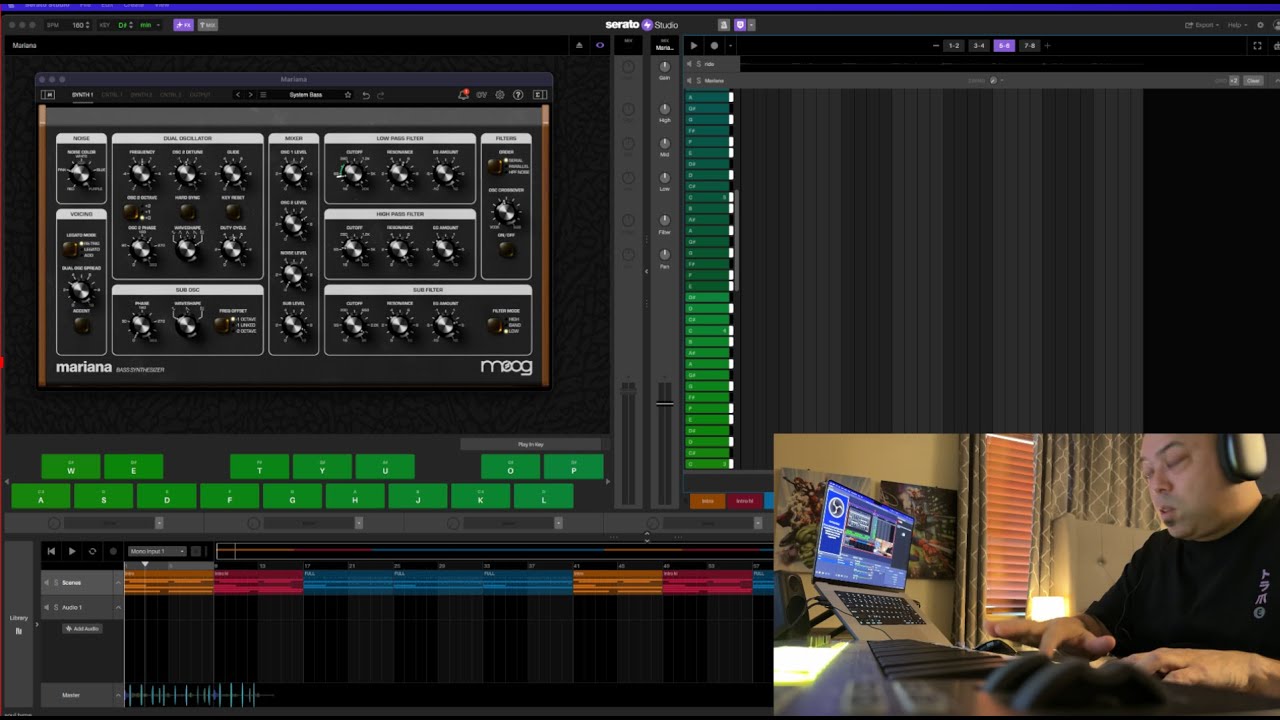This screenshot has height=720, width=1280.
Task: Mute the Mariana track speaker icon
Action: click(x=689, y=80)
